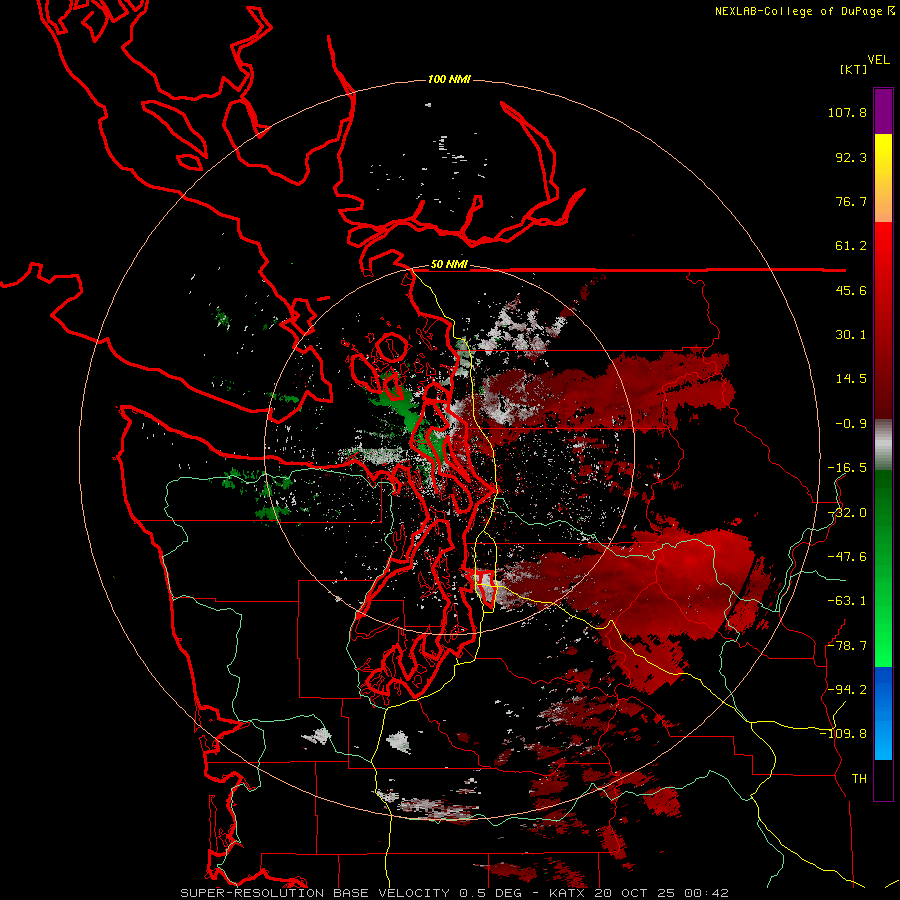Screen dimensions: 900x900
Task: Click the -63.1 legend value
Action: (847, 601)
